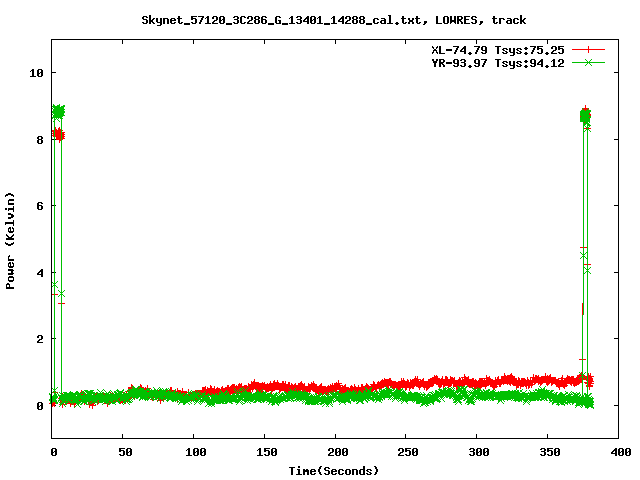Viewport: 640px width, 480px height.
Task: Click x-axis tick label 200
Action: point(338,452)
